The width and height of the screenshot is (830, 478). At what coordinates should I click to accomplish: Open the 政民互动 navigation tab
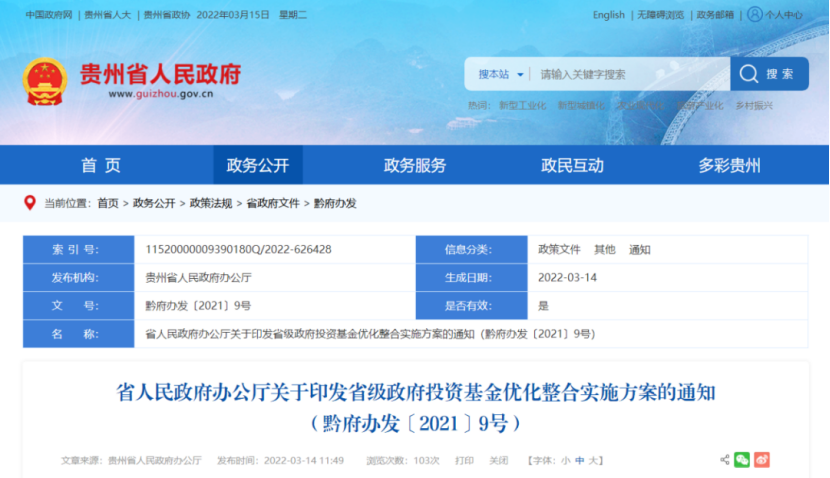tap(572, 165)
